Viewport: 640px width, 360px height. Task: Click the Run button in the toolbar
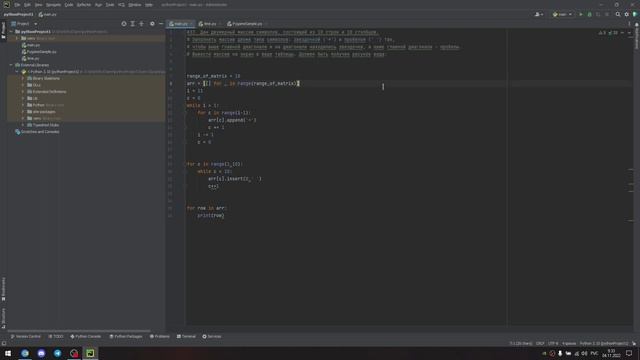[581, 14]
